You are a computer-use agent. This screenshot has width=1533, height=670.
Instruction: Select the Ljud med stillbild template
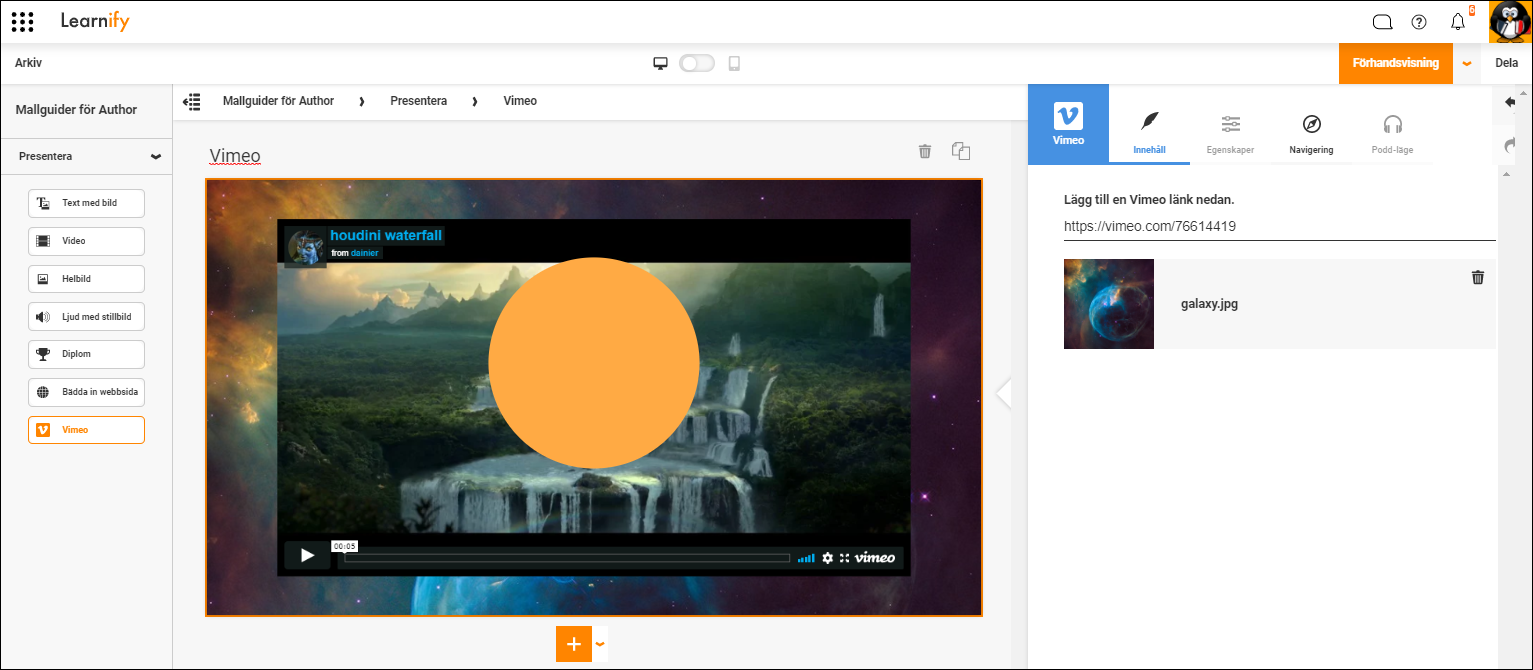click(x=86, y=317)
